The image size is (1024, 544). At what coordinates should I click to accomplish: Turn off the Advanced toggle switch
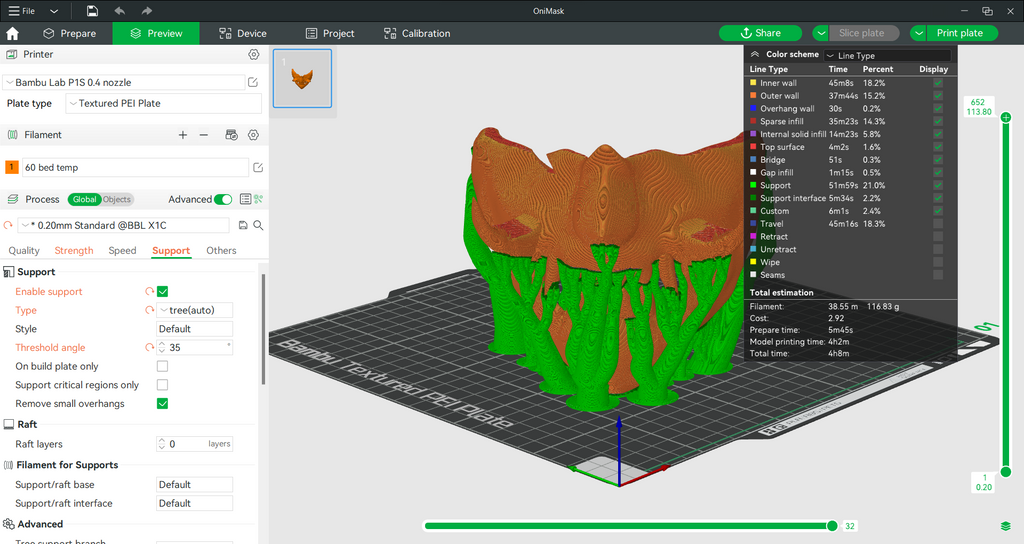click(x=223, y=199)
